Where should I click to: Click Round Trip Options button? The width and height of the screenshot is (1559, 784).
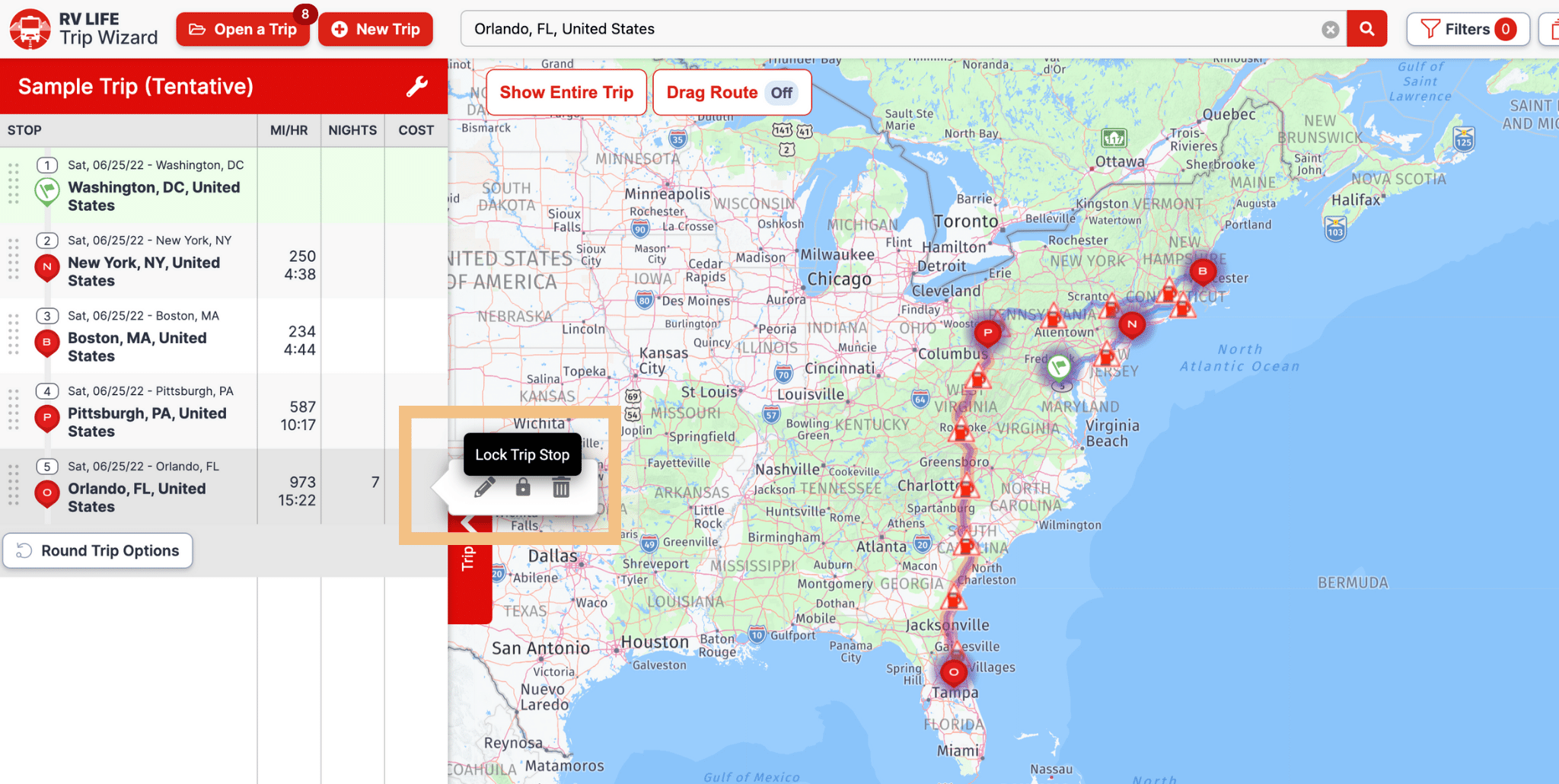tap(97, 550)
